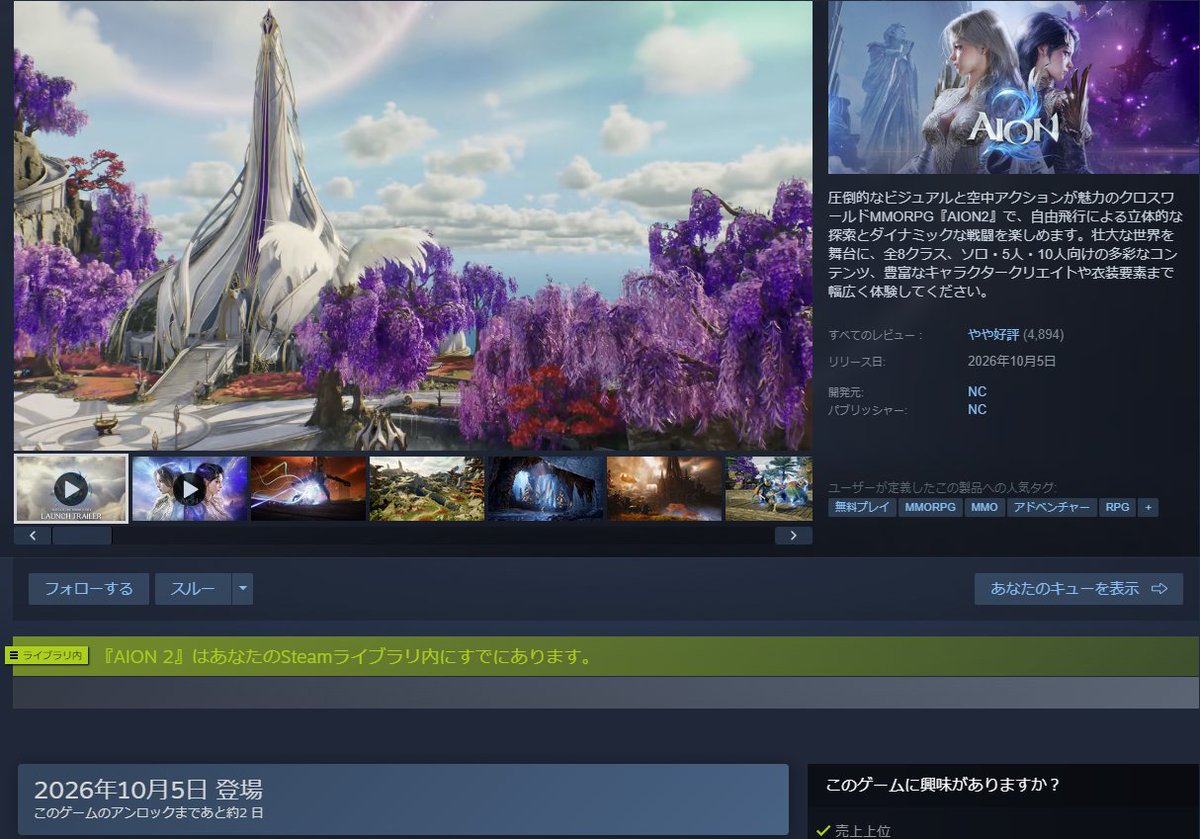The width and height of the screenshot is (1200, 839).
Task: Click the plus button to add tags
Action: (x=1148, y=508)
